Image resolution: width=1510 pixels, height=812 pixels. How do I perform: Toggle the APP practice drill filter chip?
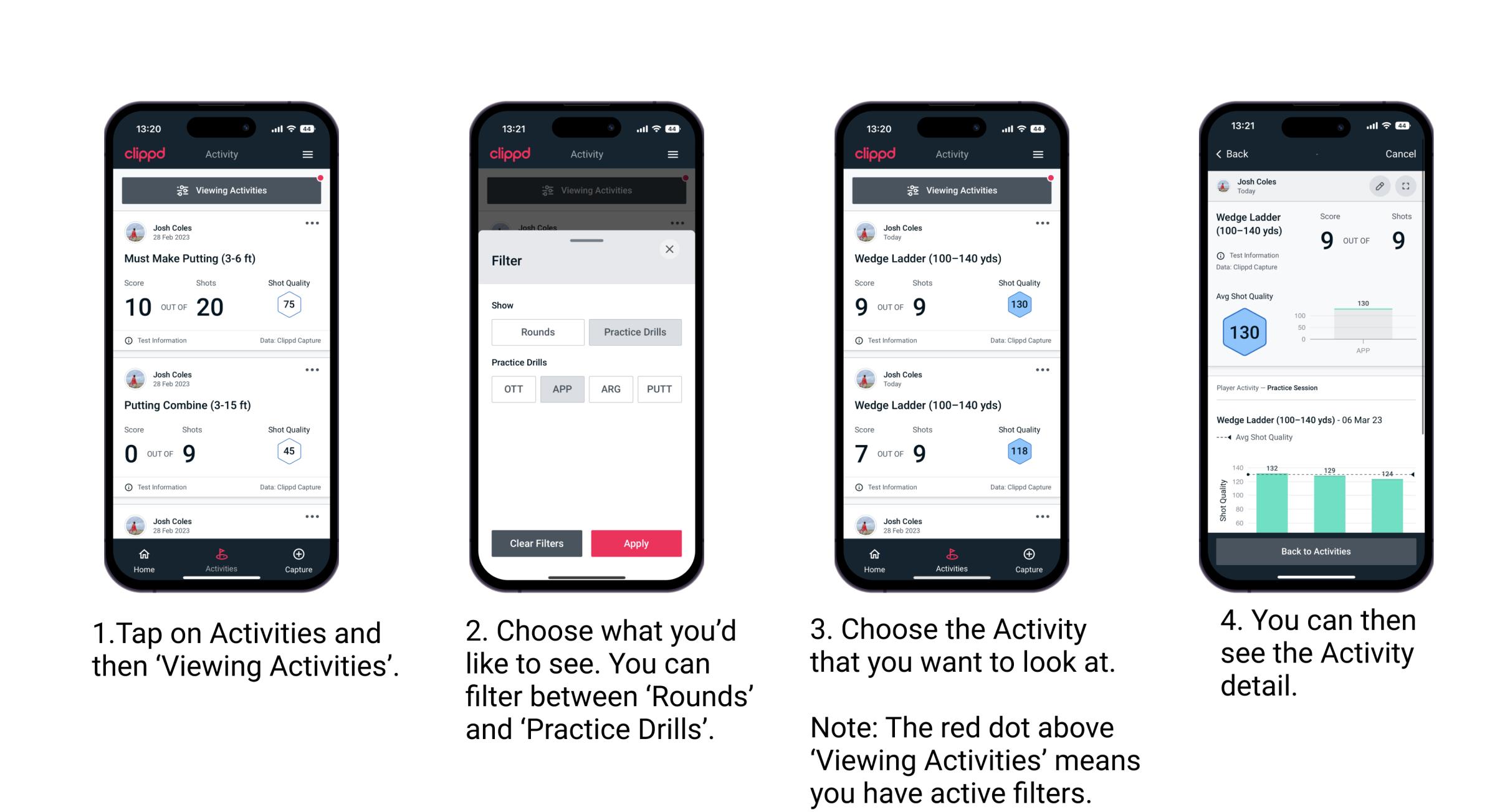click(x=562, y=389)
